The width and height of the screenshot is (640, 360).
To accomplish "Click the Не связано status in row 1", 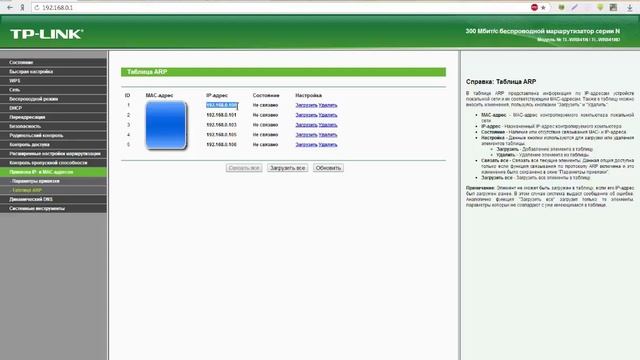I will 265,105.
